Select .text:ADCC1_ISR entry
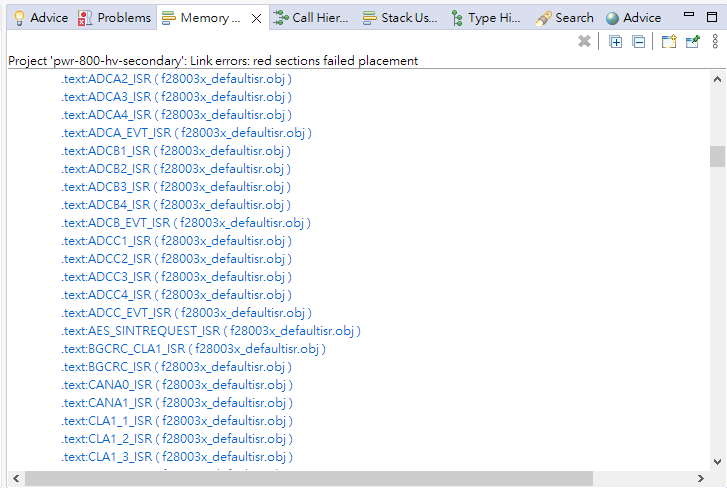The width and height of the screenshot is (727, 488). point(176,241)
